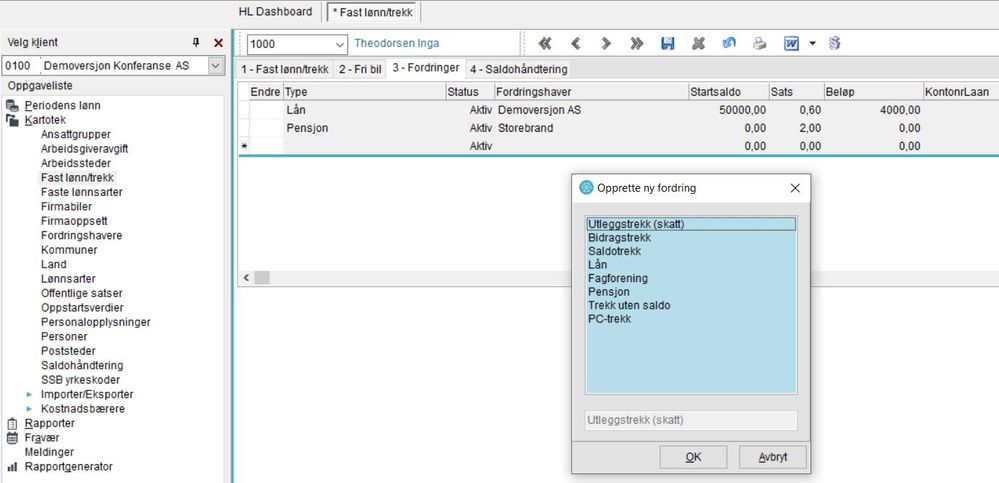Click the Storebrand cell in Pensjon row
Screen dimensions: 999x483
591,128
